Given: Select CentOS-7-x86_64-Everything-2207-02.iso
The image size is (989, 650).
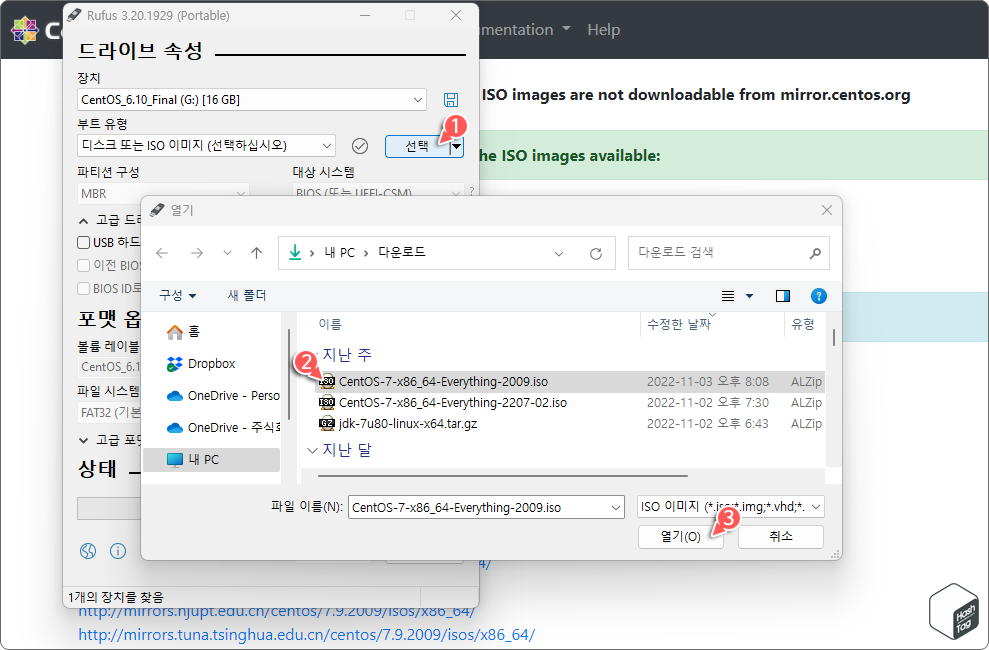Looking at the screenshot, I should point(453,402).
